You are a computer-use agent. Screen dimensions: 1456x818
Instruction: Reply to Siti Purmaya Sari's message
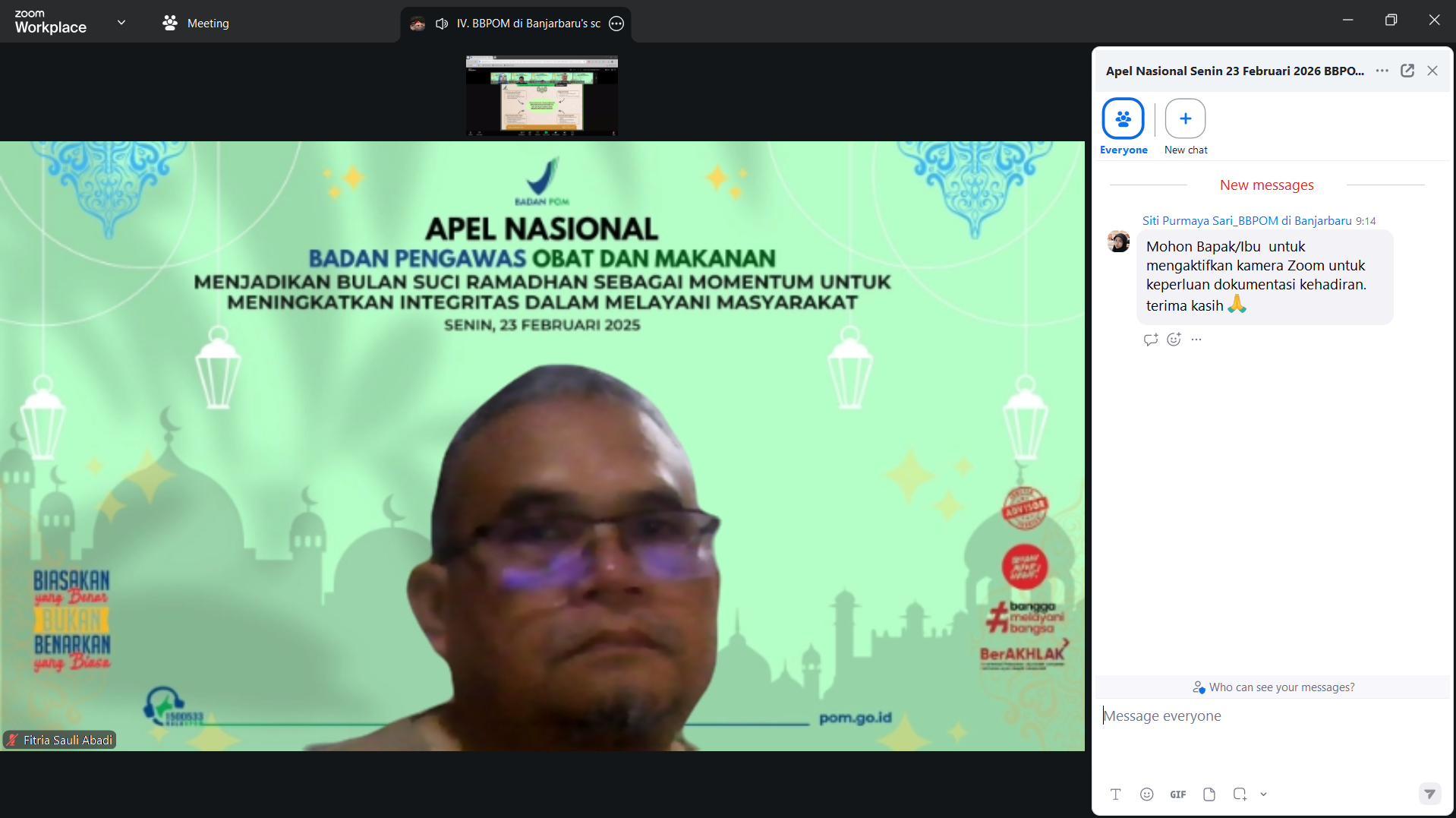point(1150,340)
